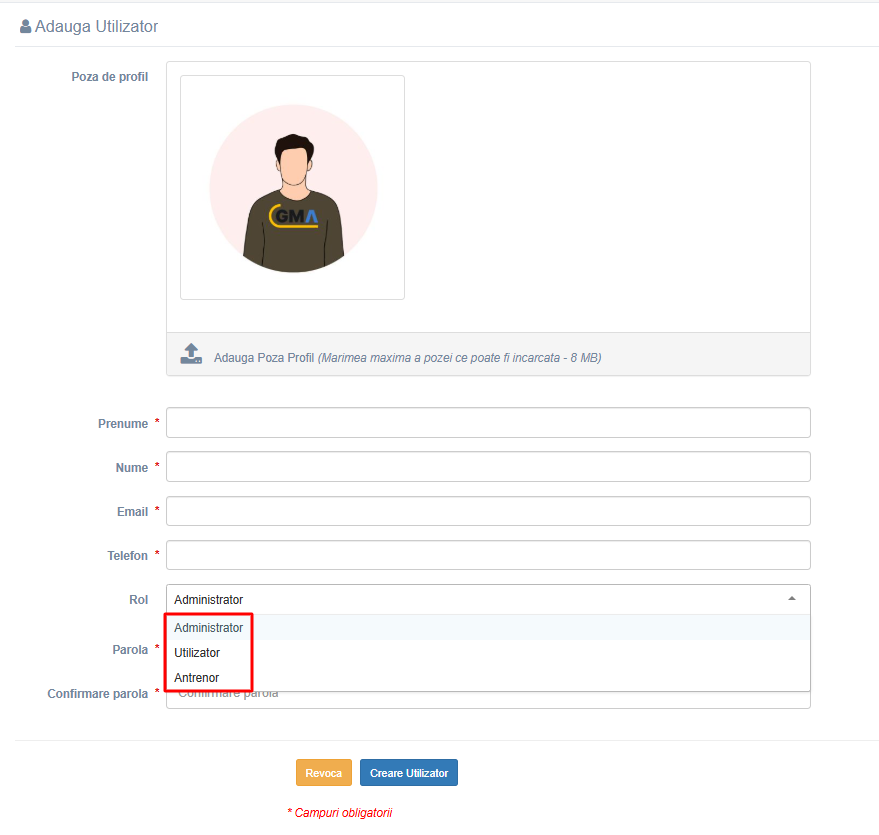Click the Parola field label
879x835 pixels.
tap(130, 650)
